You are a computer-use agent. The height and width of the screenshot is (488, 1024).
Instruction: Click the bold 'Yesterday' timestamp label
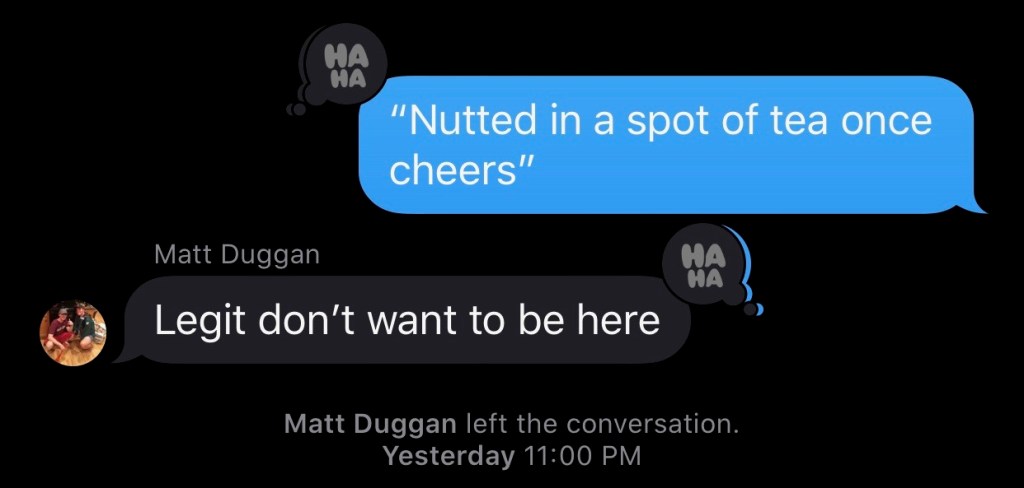[x=449, y=456]
